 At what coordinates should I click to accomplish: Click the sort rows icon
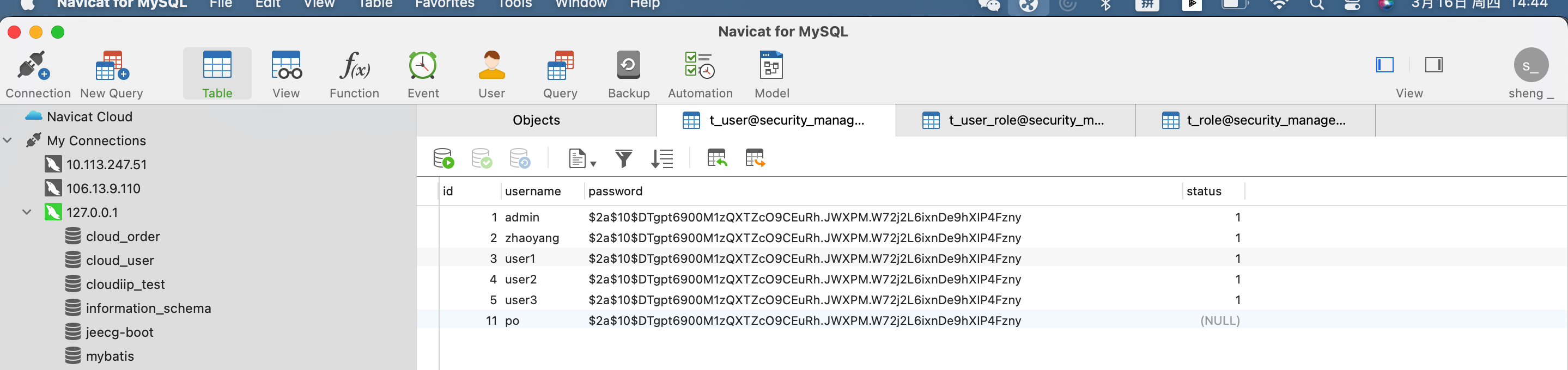coord(661,158)
